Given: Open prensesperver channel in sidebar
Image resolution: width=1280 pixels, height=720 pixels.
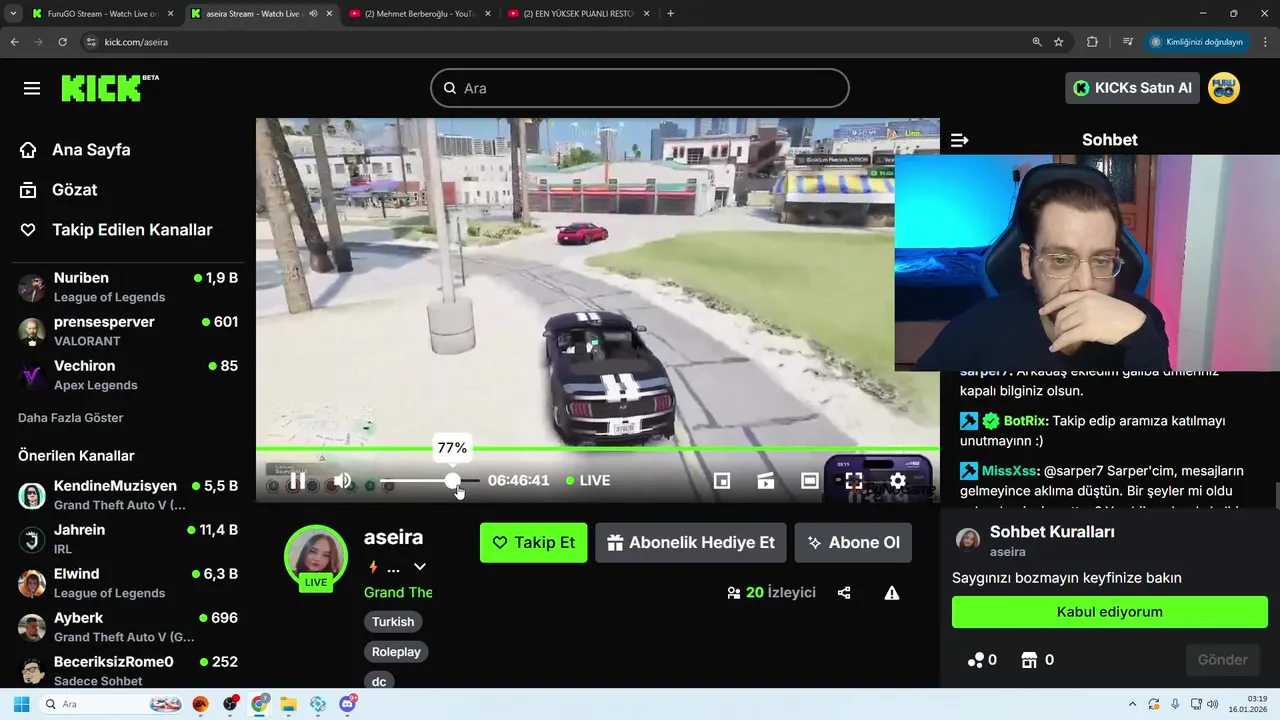Looking at the screenshot, I should [128, 331].
